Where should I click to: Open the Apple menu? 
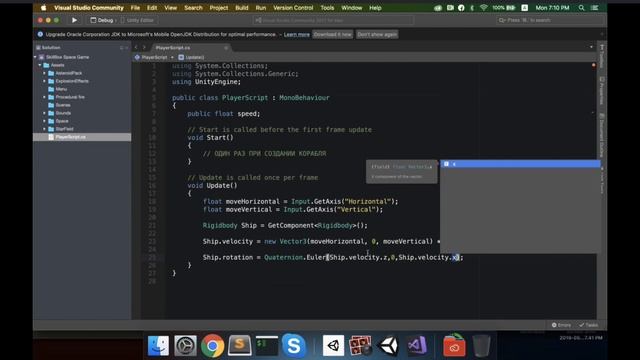click(x=44, y=8)
